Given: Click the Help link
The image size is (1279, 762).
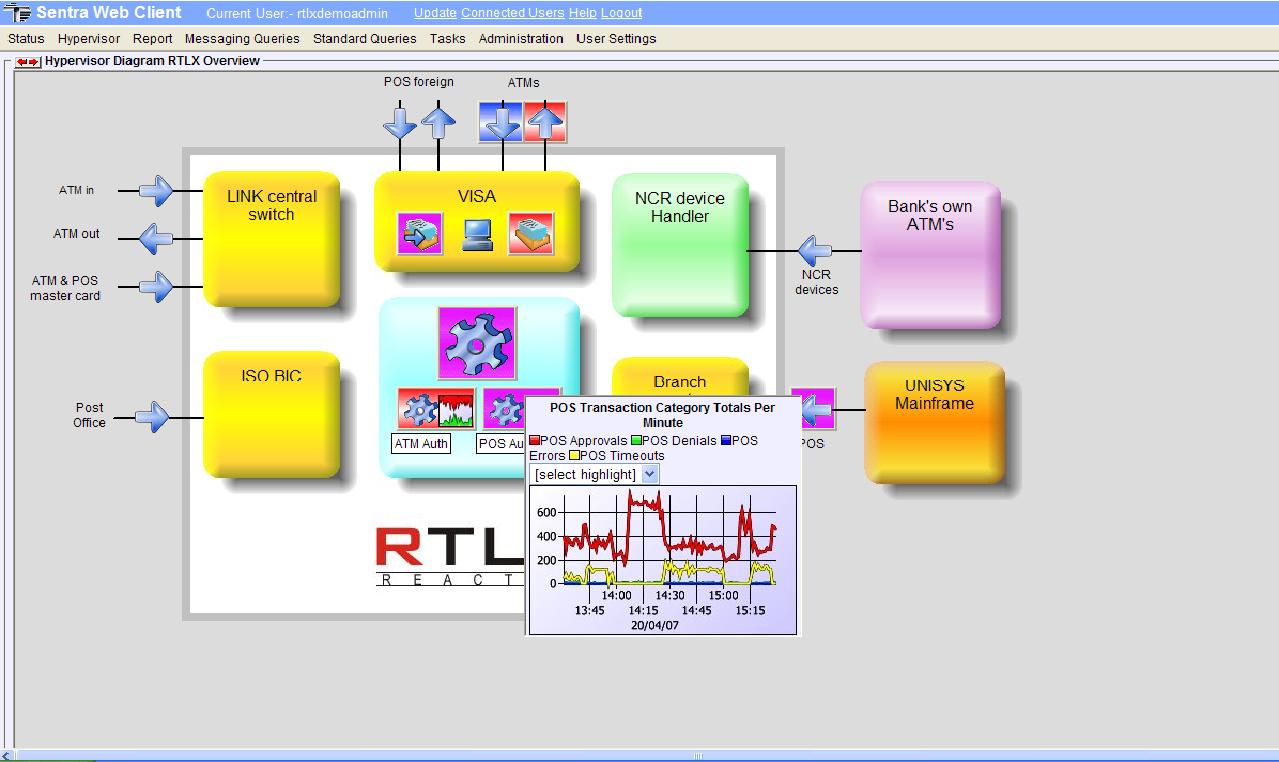Looking at the screenshot, I should pos(582,13).
